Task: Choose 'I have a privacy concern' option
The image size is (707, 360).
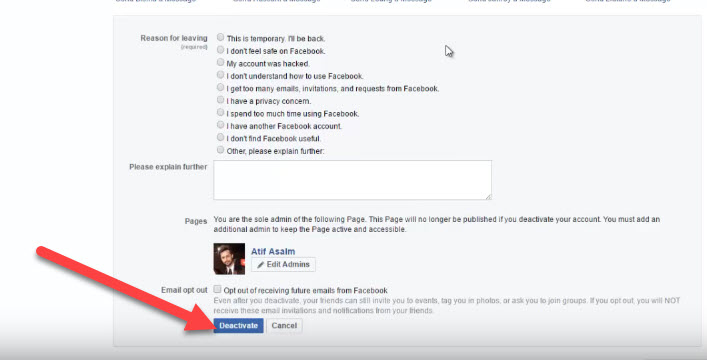Action: click(220, 100)
